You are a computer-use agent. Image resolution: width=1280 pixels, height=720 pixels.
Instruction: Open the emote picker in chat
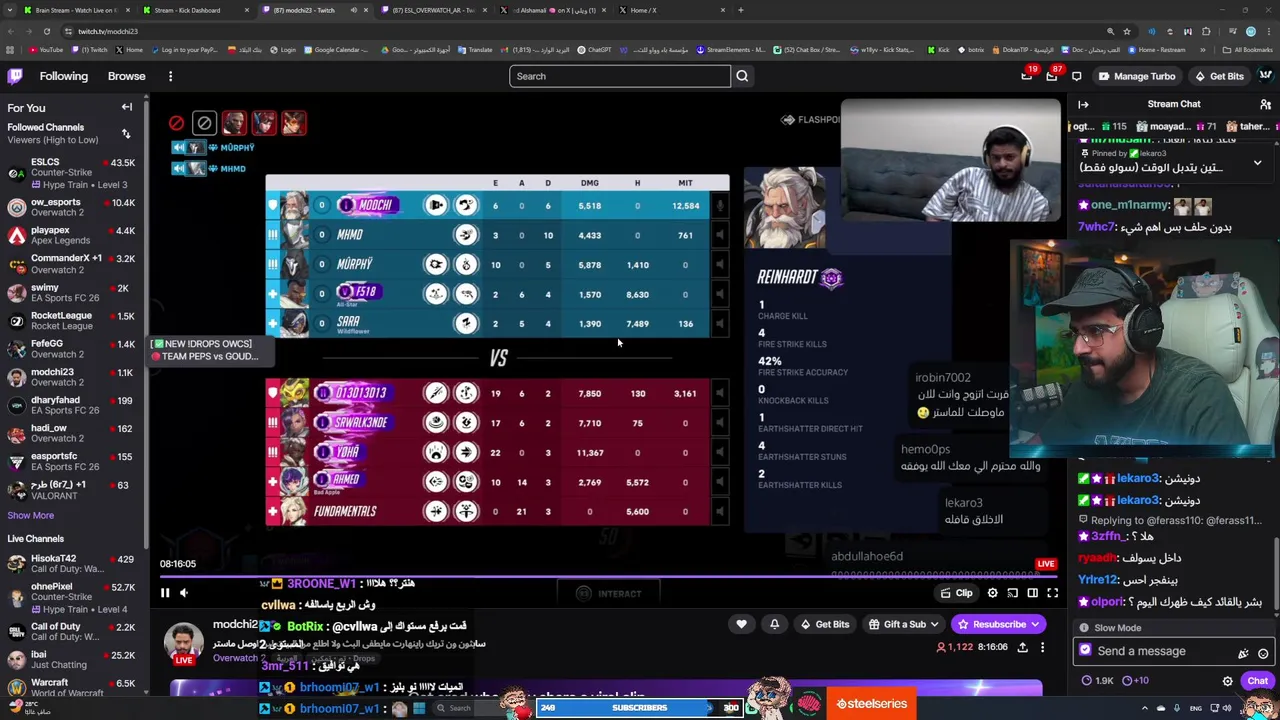[1263, 653]
